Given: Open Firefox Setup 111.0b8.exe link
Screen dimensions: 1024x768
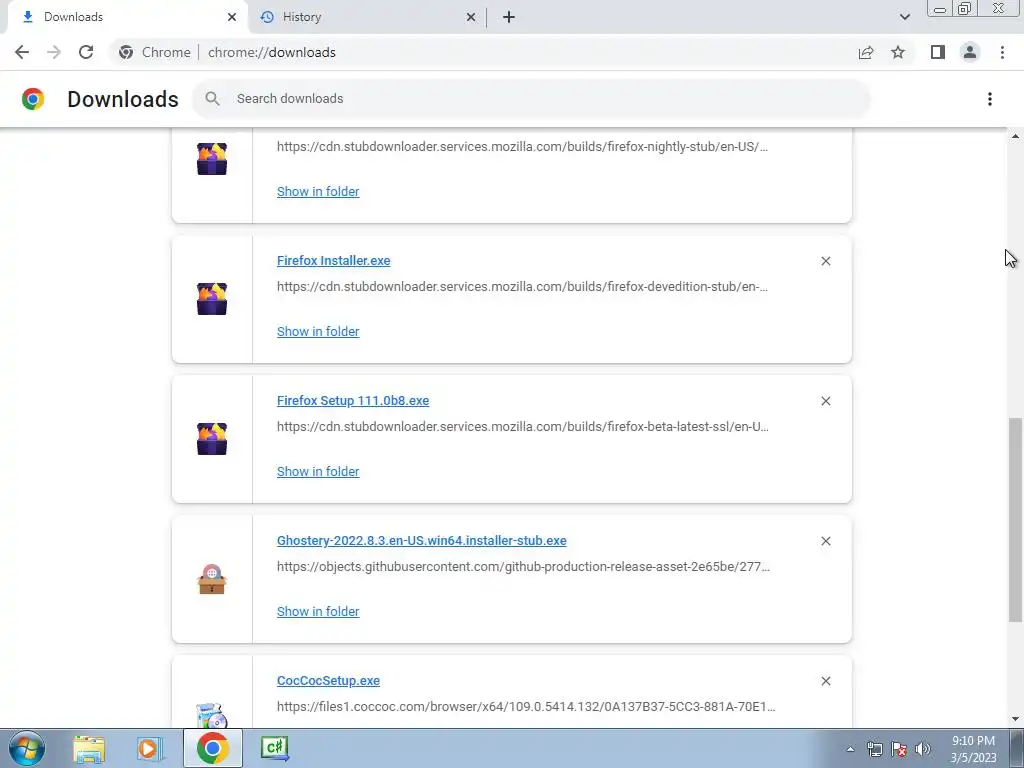Looking at the screenshot, I should click(353, 400).
